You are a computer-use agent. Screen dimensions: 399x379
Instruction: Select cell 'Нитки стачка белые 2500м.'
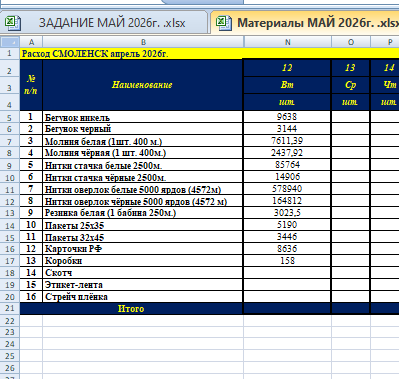[143, 165]
